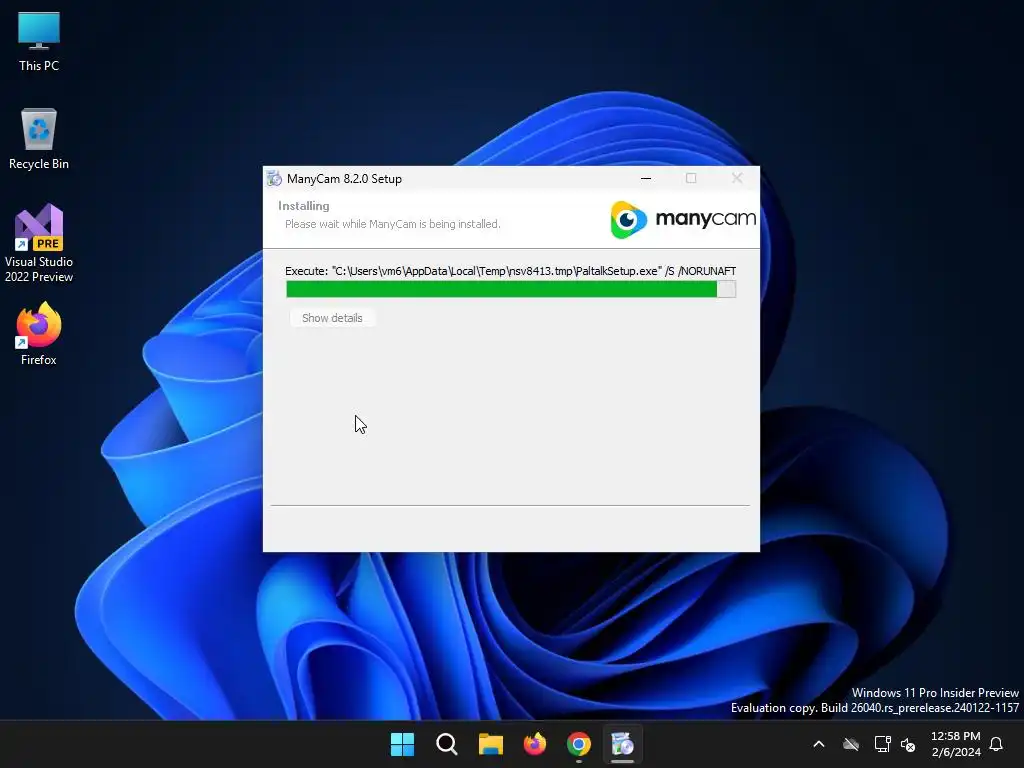Screen dimensions: 1024x768
Task: Open the This PC desktop icon
Action: click(x=39, y=42)
